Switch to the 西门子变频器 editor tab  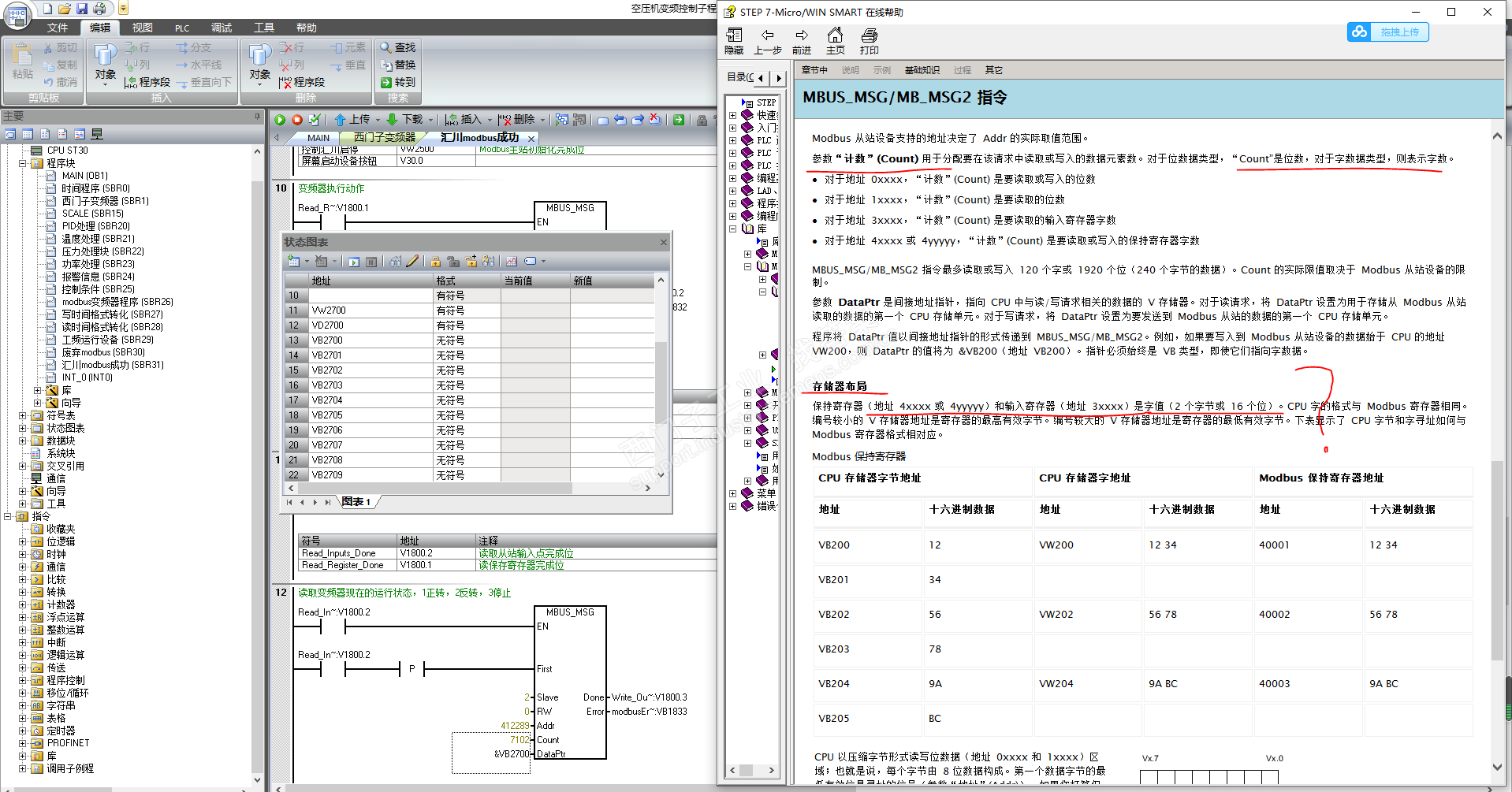point(385,138)
